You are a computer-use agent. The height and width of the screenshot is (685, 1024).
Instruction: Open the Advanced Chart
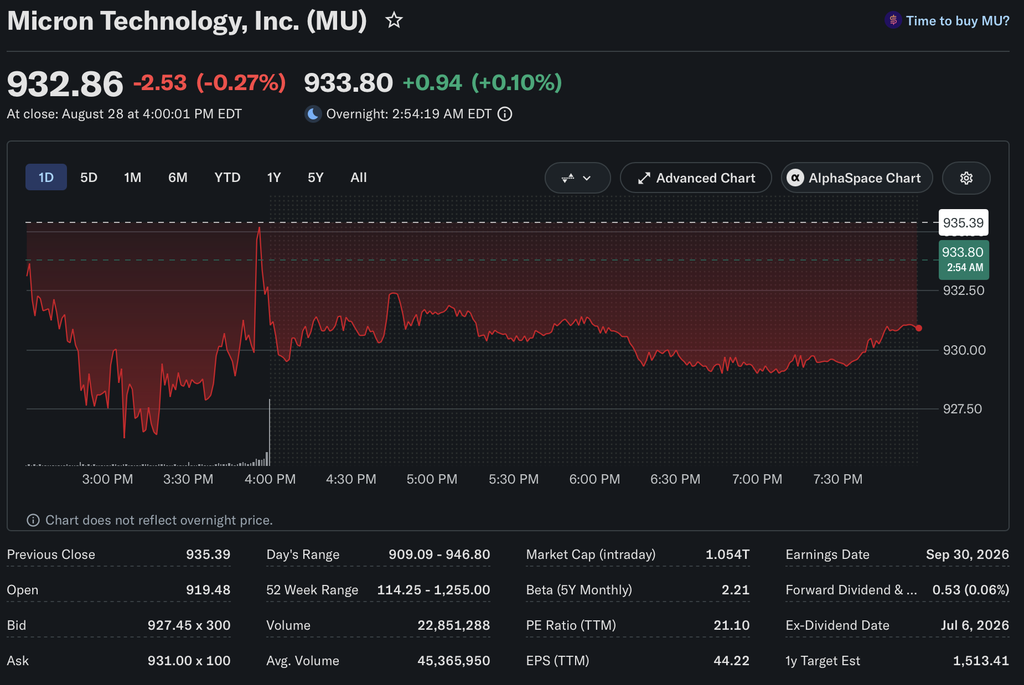(696, 178)
